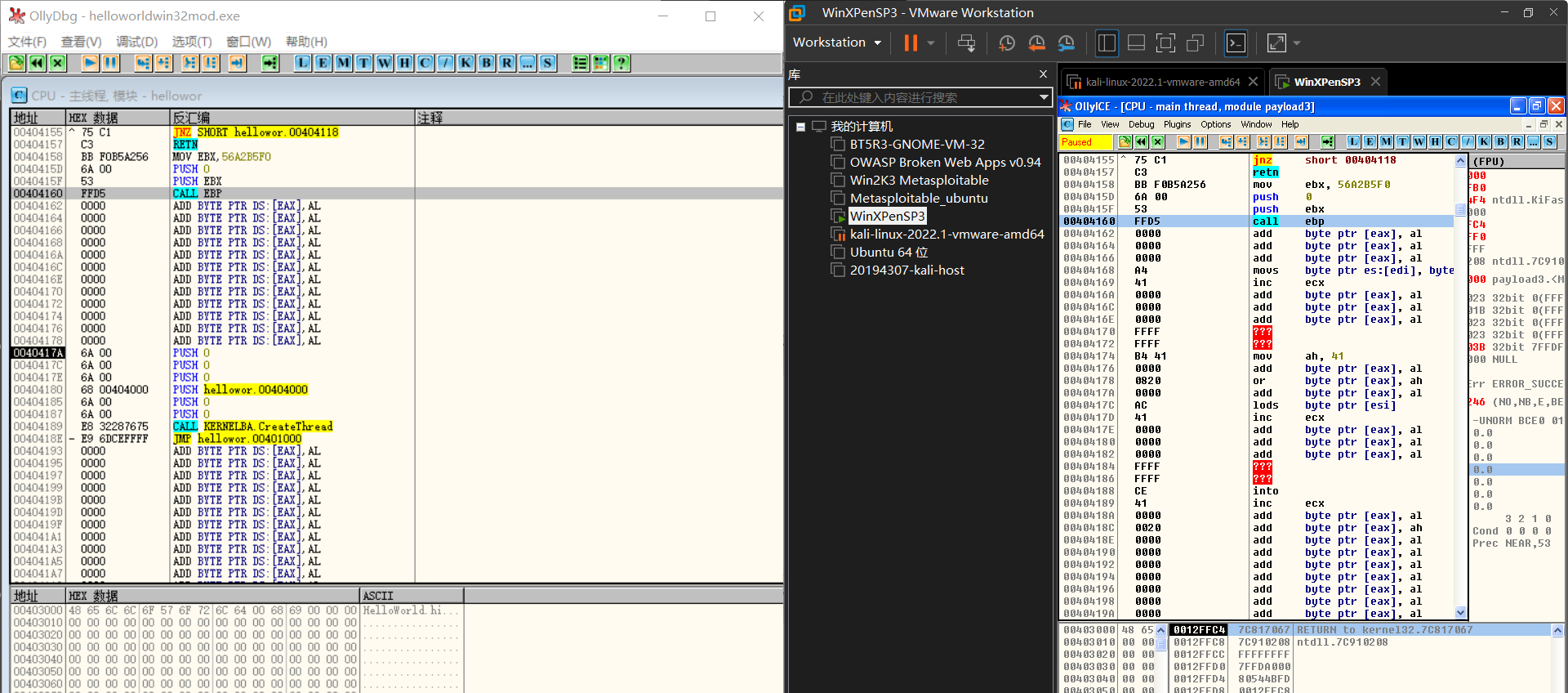Click OllyICE disassembly scrollbar up arrow
Screen dimensions: 1568x693
1460,161
